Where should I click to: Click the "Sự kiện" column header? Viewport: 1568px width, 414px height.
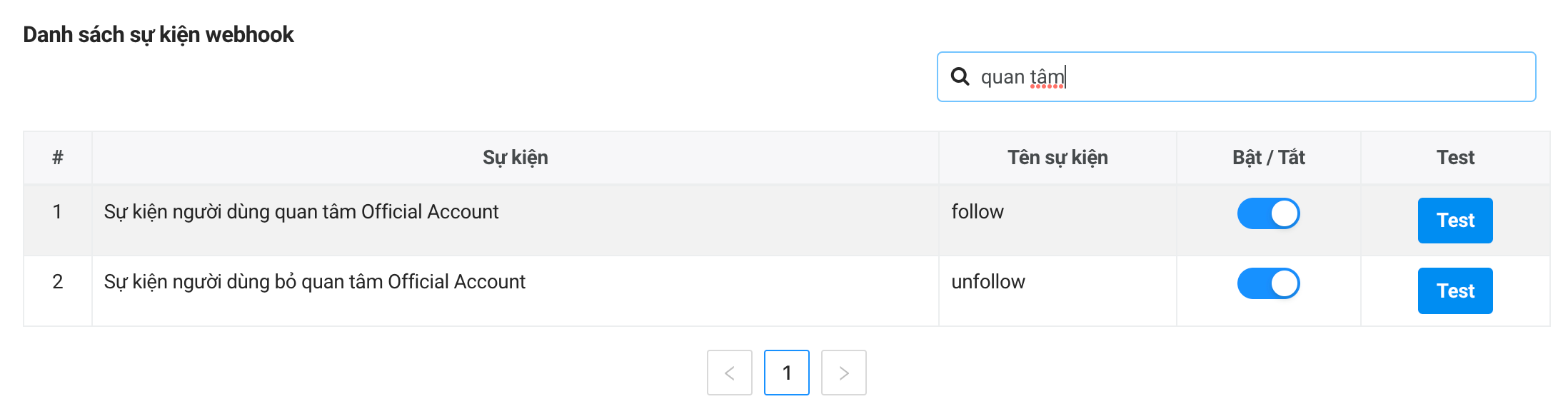(x=515, y=158)
